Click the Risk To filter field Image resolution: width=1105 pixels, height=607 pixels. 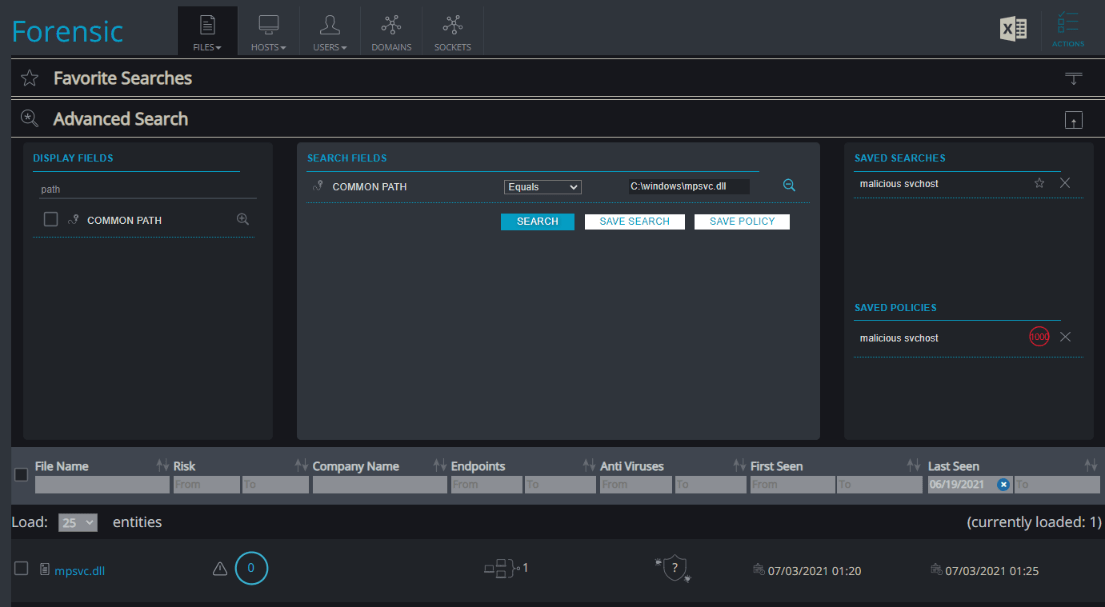(276, 484)
